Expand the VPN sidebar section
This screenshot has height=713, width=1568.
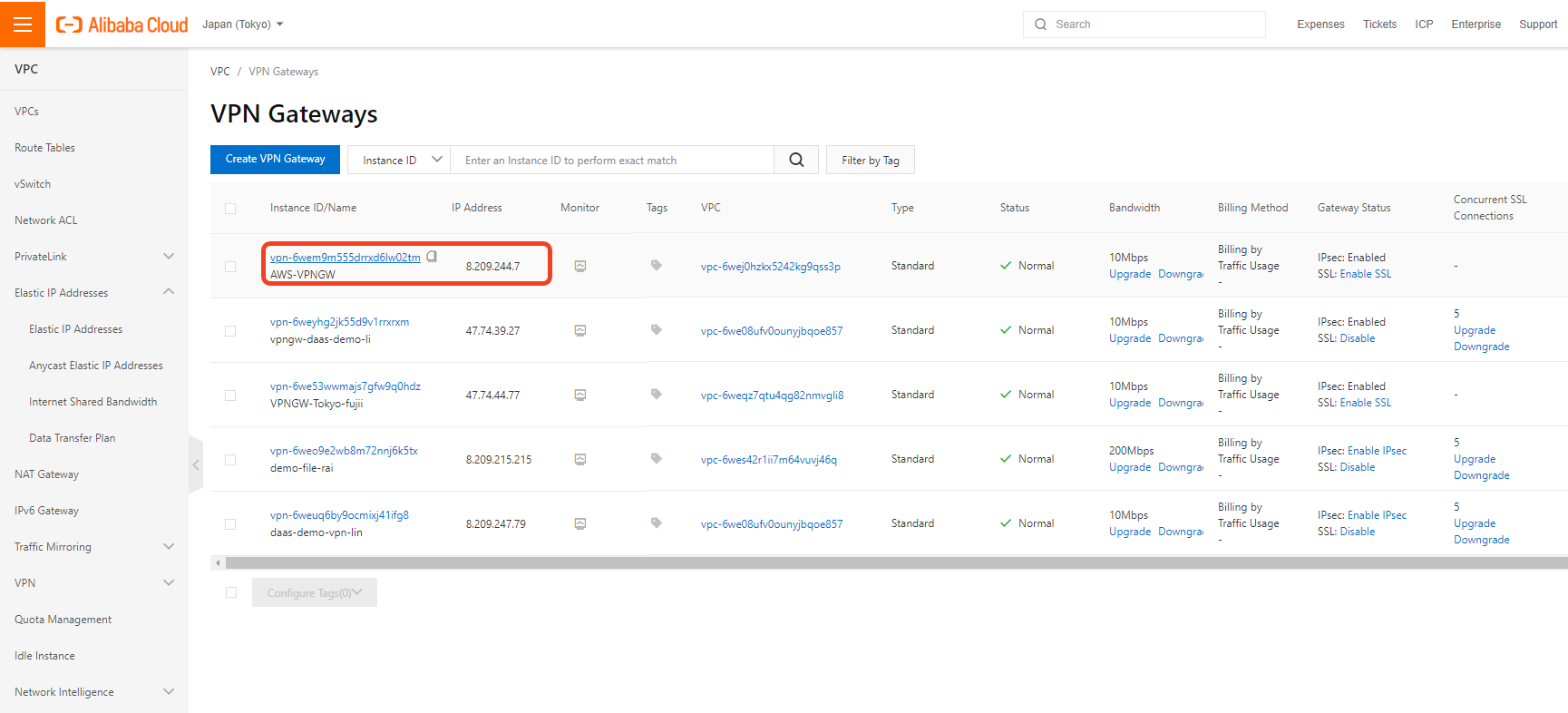[169, 582]
